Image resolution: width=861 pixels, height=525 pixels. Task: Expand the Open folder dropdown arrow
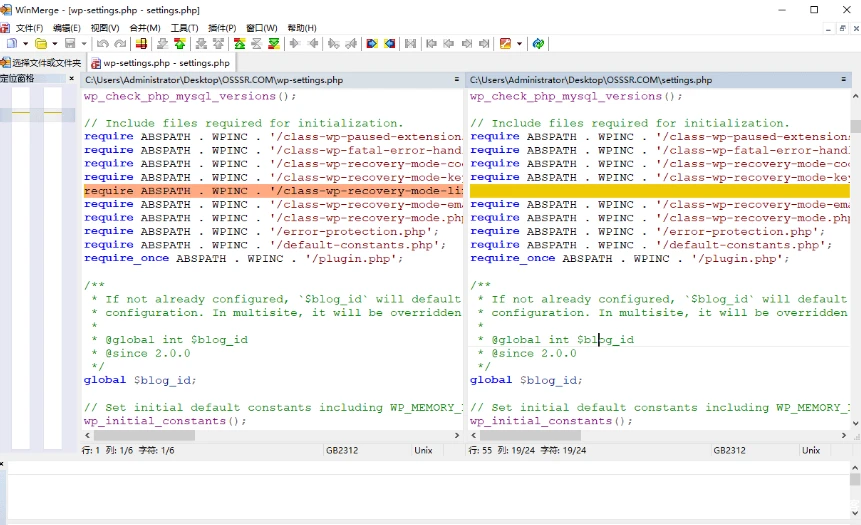click(54, 43)
